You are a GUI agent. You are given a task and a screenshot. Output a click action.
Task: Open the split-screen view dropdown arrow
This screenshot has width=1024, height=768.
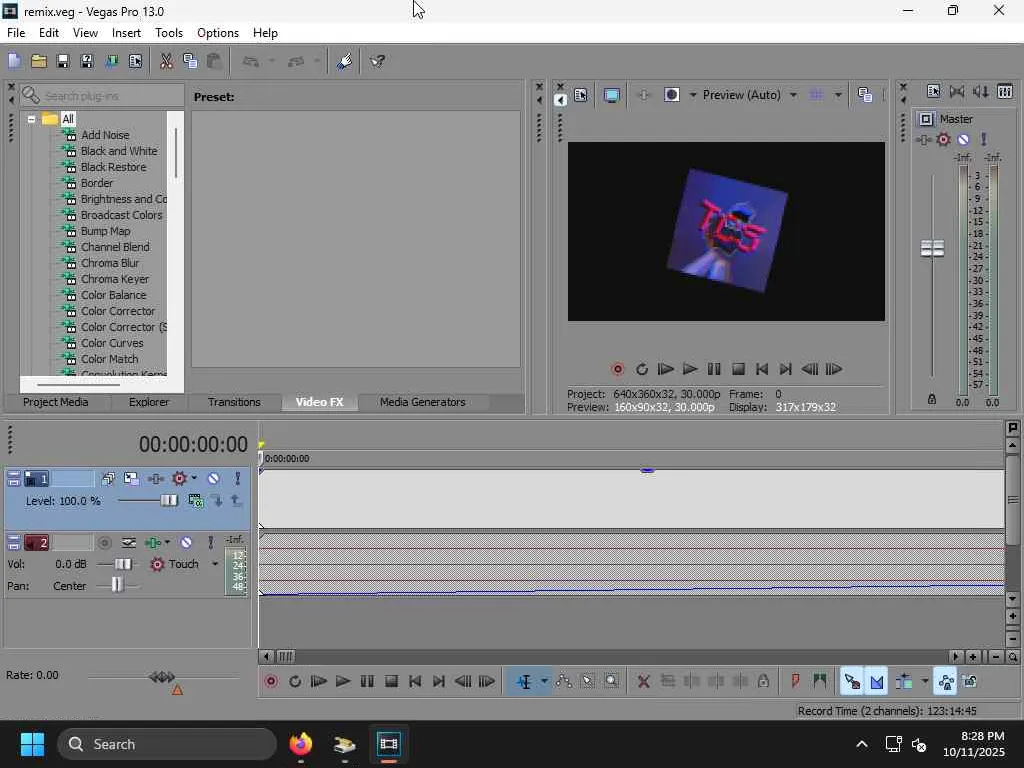(x=693, y=95)
